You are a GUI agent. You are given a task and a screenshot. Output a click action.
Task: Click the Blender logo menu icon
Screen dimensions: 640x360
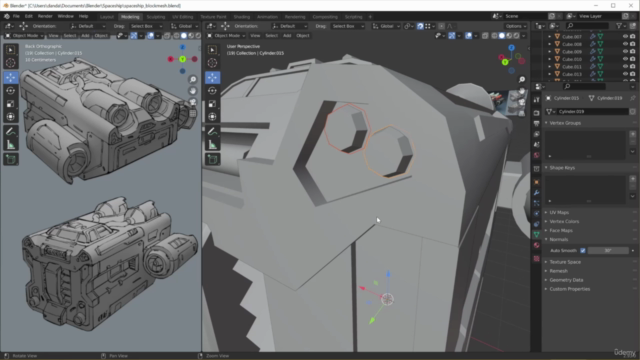point(7,16)
